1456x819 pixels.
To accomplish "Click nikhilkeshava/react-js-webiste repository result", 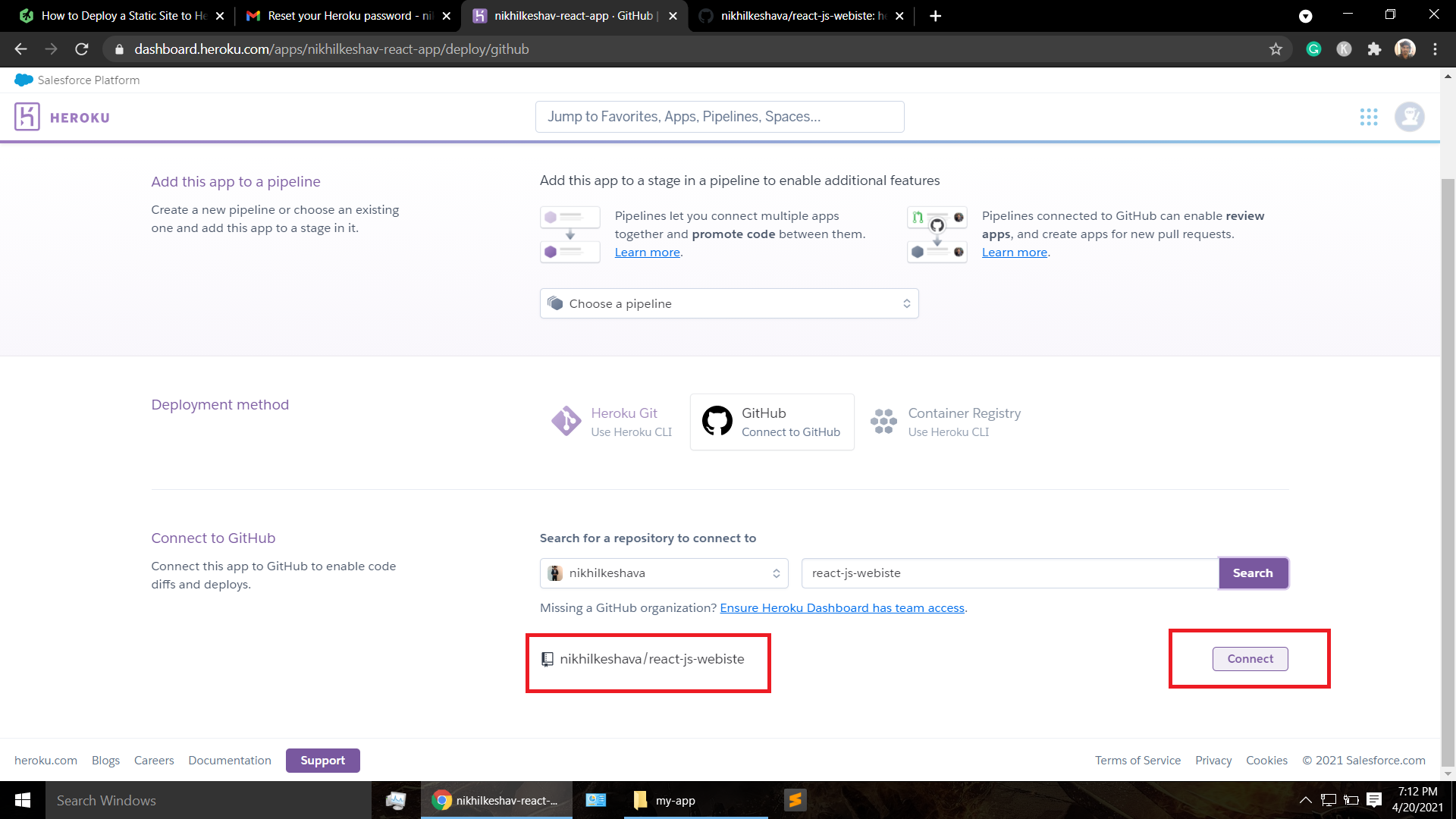I will 644,660.
